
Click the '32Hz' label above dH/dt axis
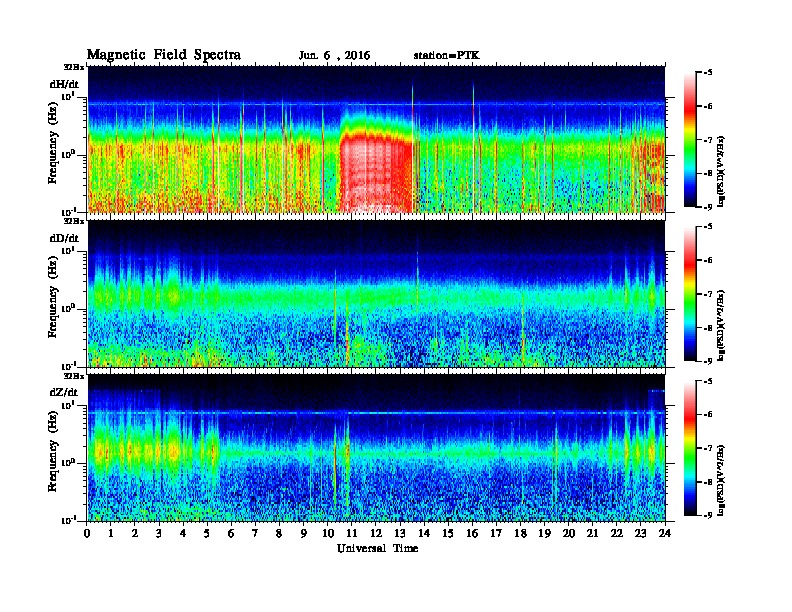[74, 66]
